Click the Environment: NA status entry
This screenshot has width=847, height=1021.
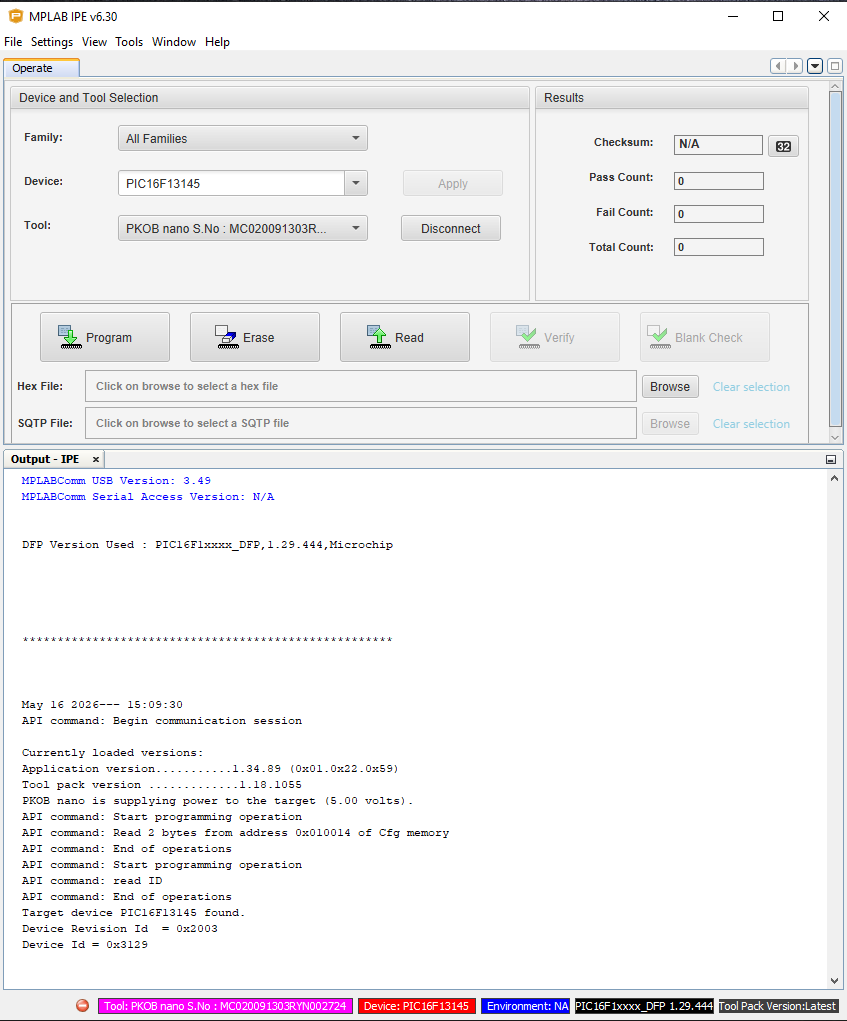[x=526, y=1006]
